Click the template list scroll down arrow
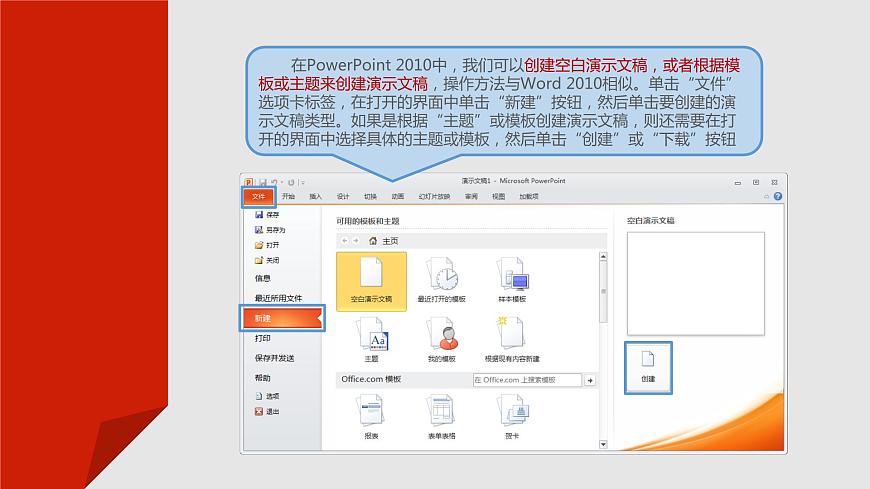 pyautogui.click(x=603, y=445)
